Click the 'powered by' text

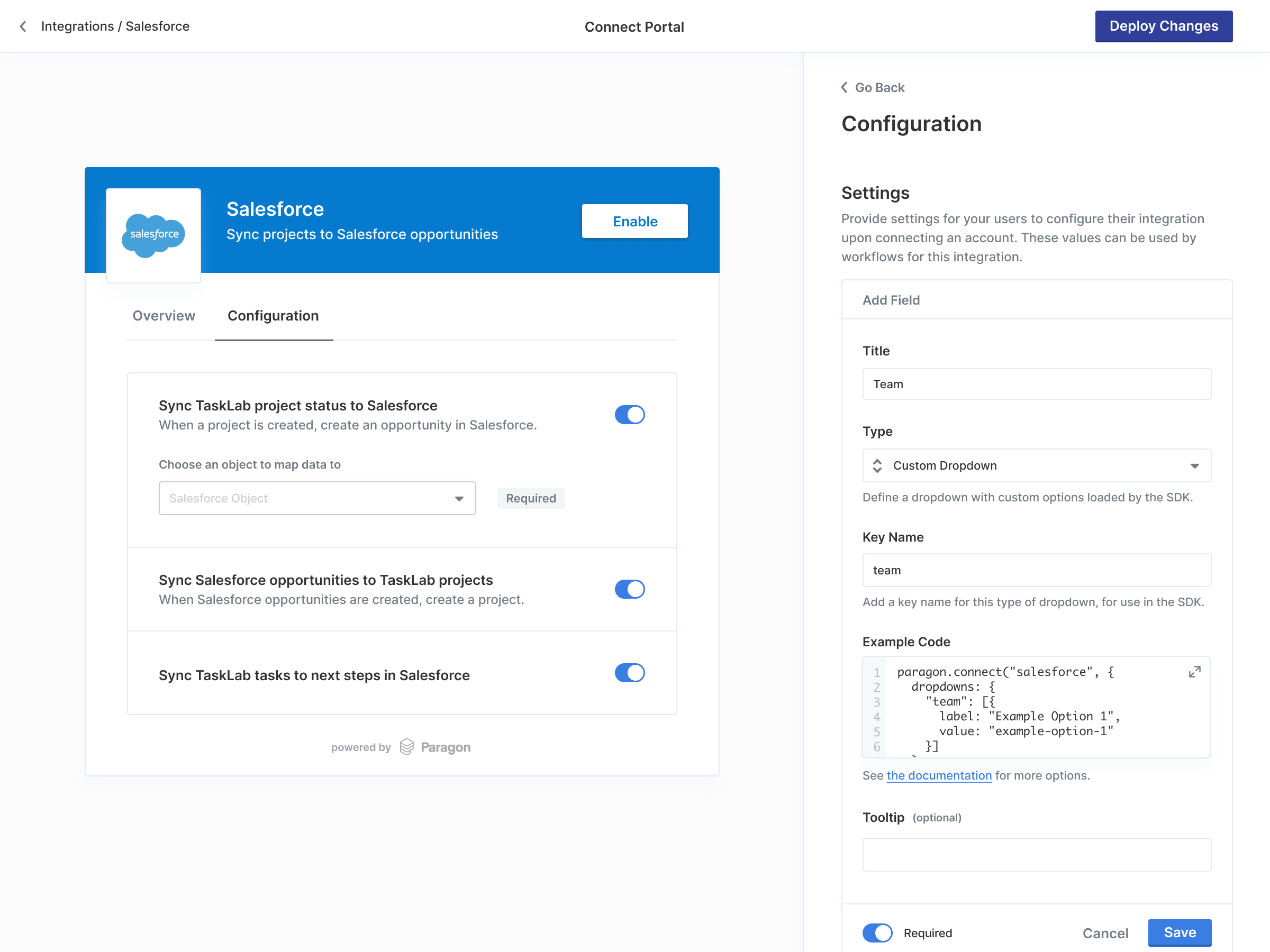coord(360,747)
